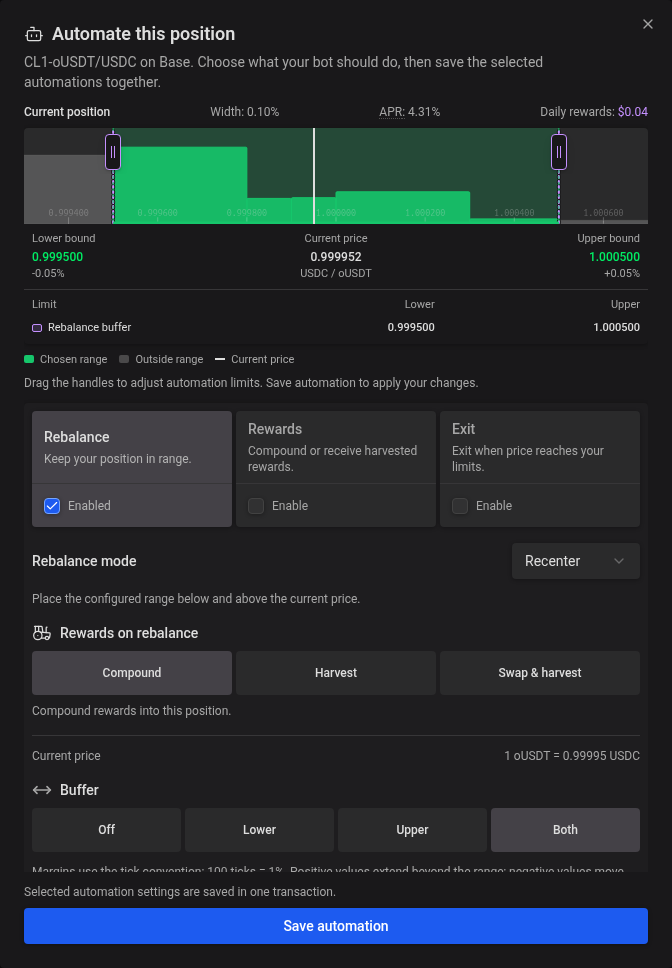
Task: Click the -0.05% lower bound percentage
Action: click(48, 273)
